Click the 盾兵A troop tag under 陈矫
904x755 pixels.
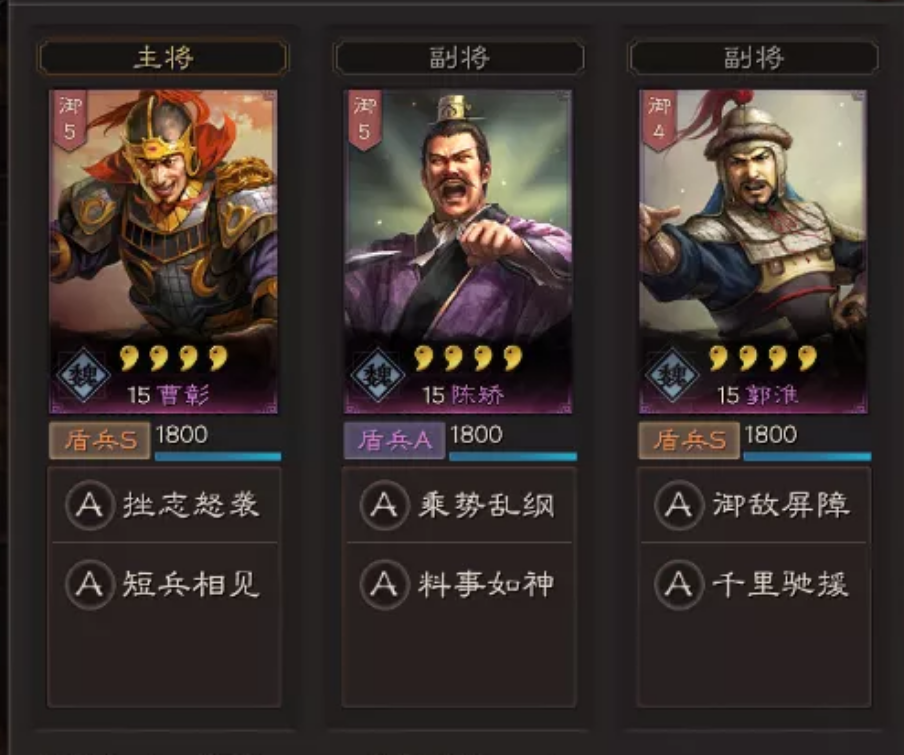tap(394, 440)
